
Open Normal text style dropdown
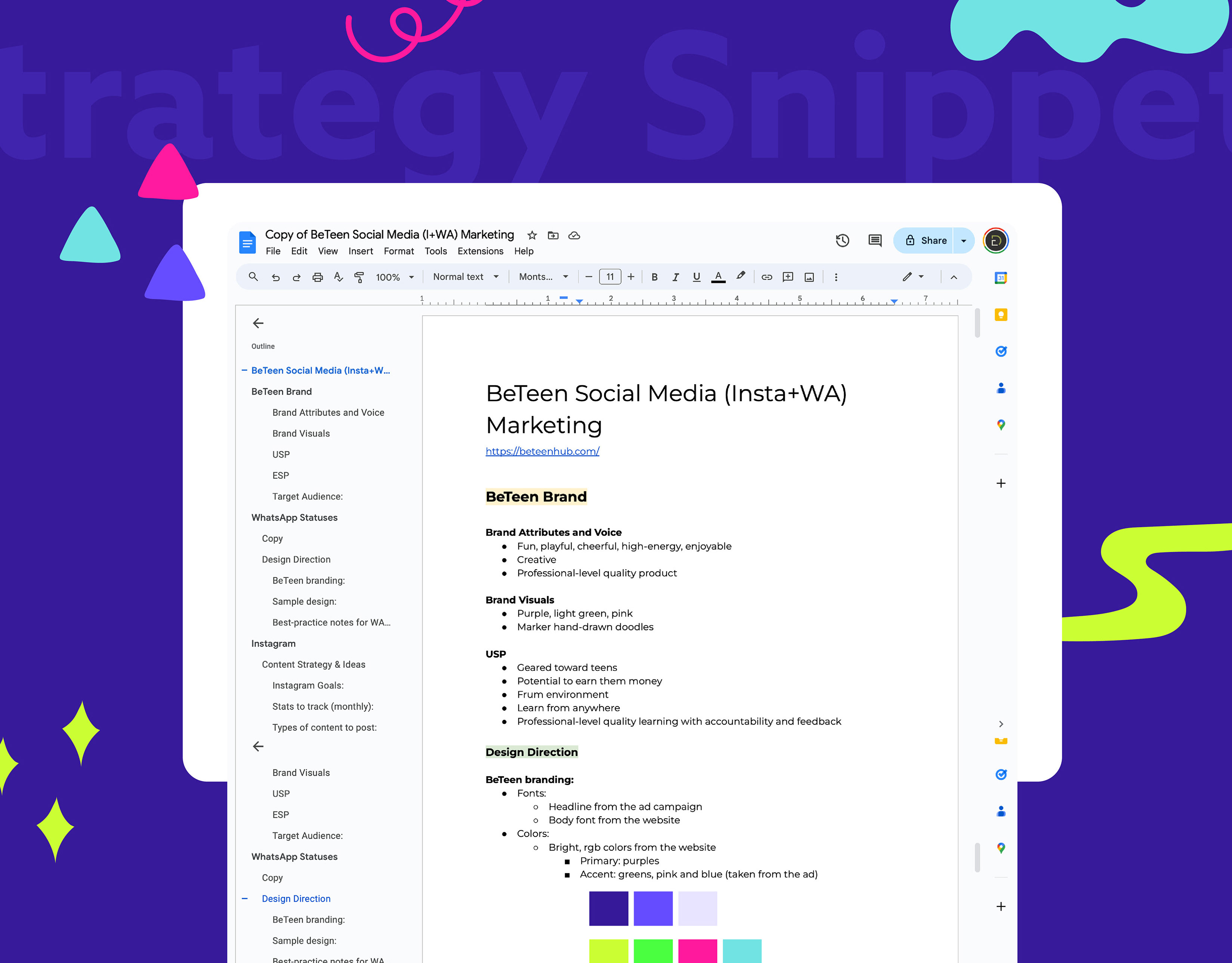pyautogui.click(x=466, y=277)
